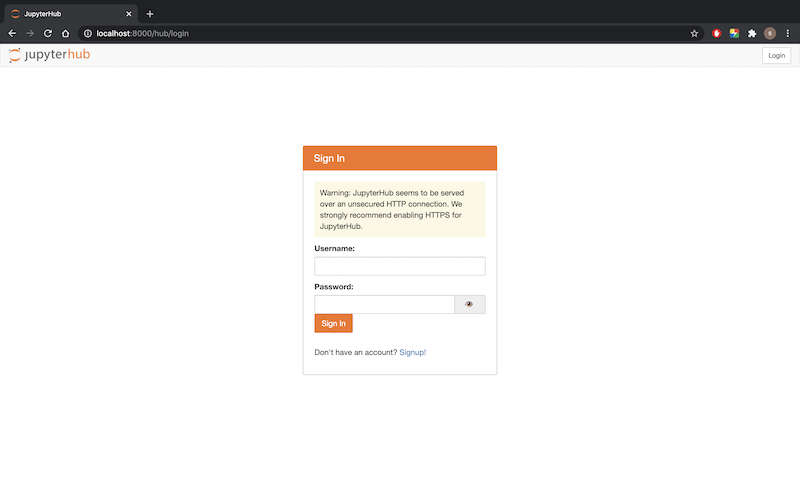Open the red ad blocker extension icon
This screenshot has width=800, height=500.
[x=716, y=33]
